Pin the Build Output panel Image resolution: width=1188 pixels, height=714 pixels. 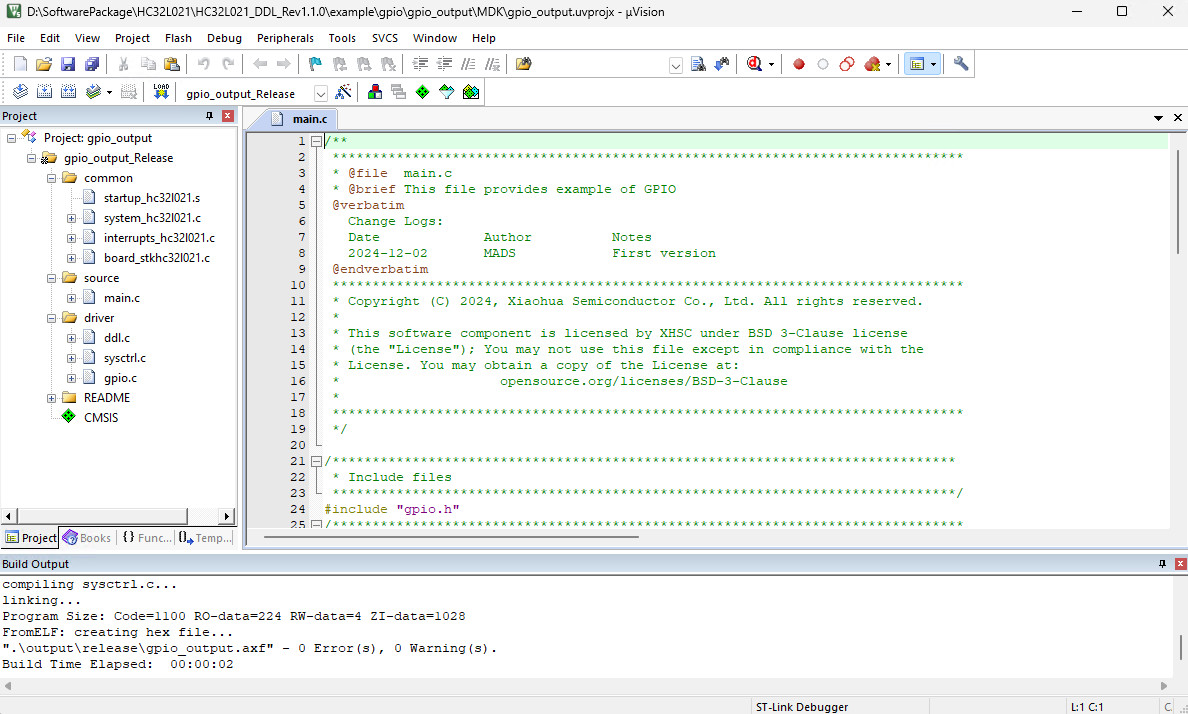(x=1162, y=564)
